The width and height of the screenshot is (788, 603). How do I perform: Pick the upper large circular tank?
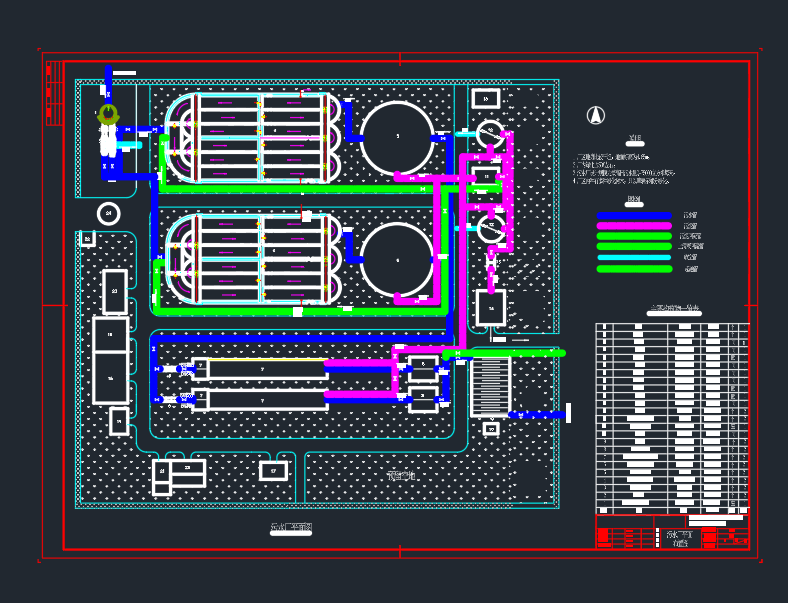(397, 137)
